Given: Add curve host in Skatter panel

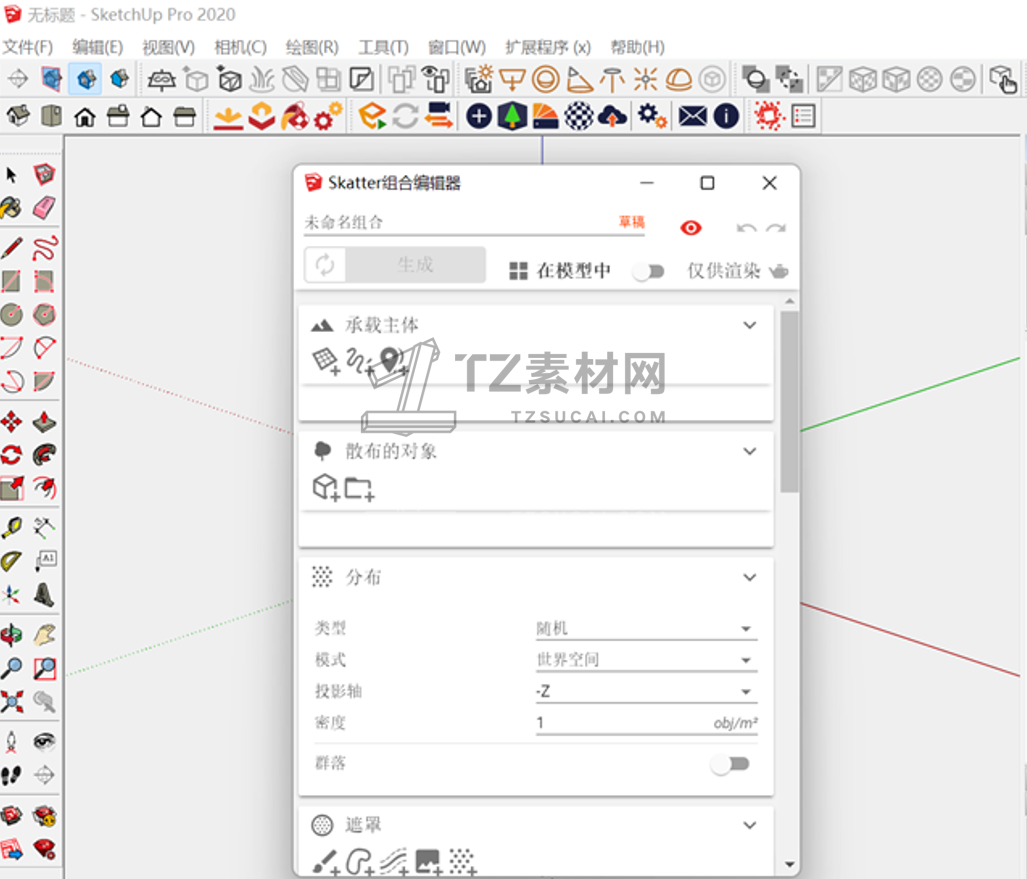Looking at the screenshot, I should [358, 361].
